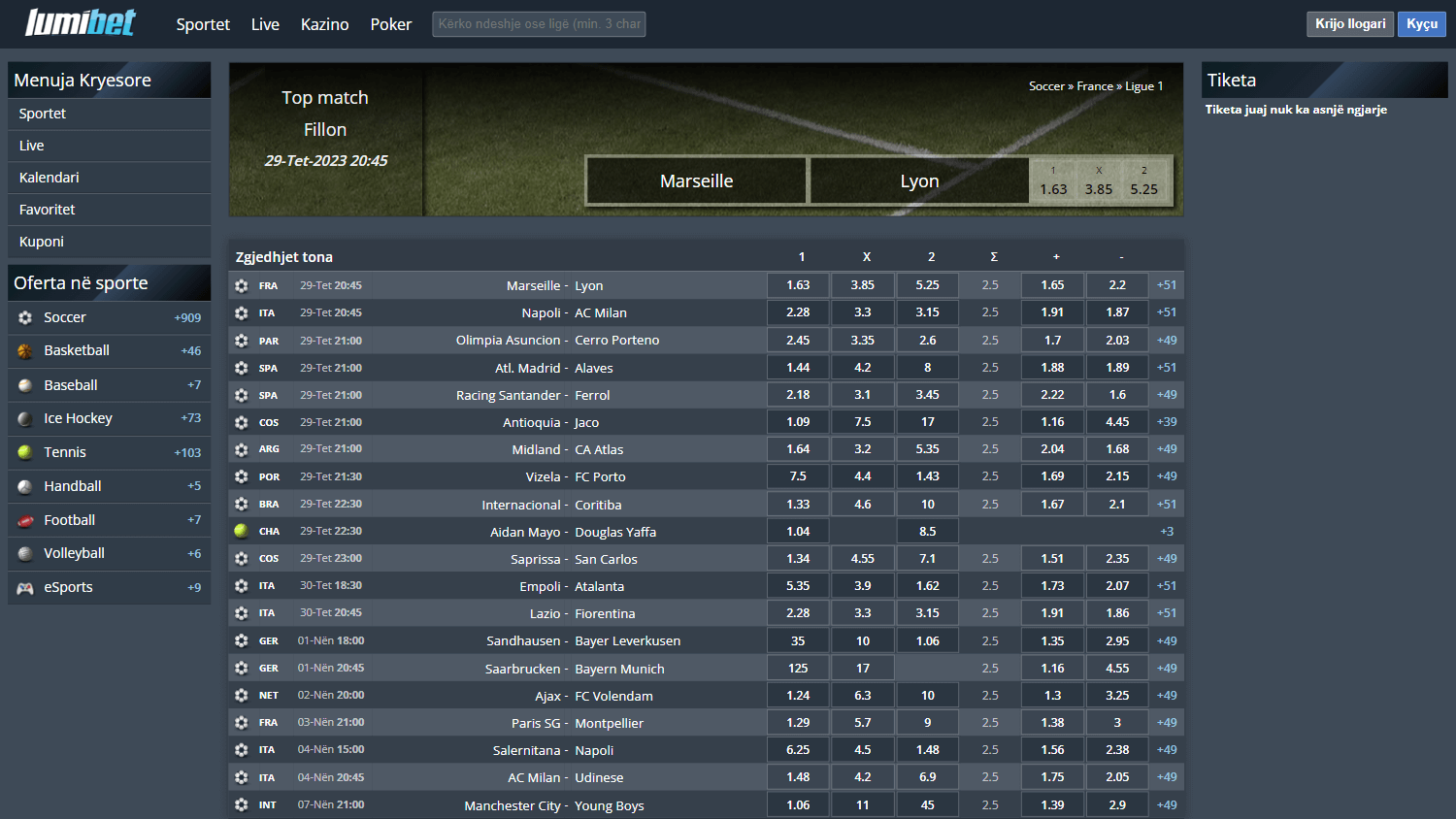
Task: Click soccer icon on Saprissa - San Carlos row
Action: pyautogui.click(x=241, y=559)
